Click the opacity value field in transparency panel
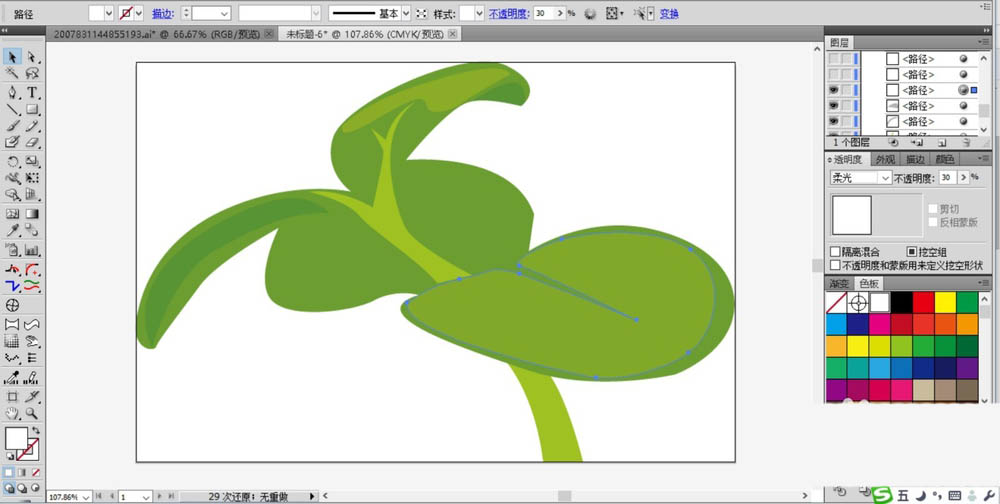Viewport: 1000px width, 504px height. 948,178
